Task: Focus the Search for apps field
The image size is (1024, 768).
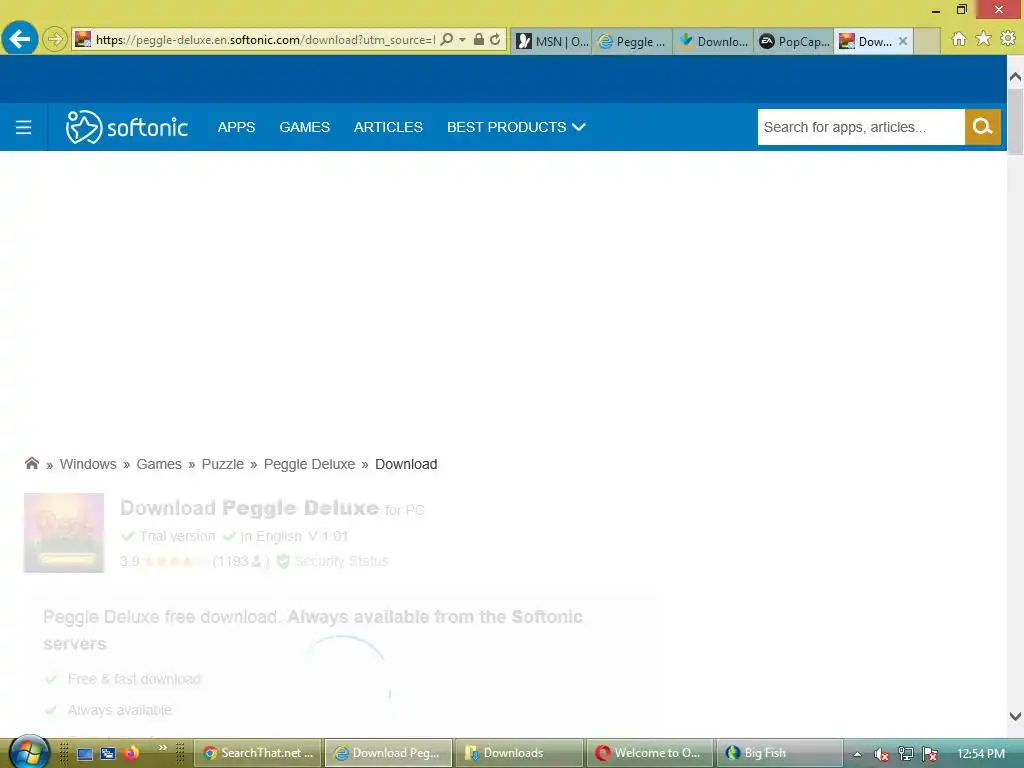Action: 861,127
